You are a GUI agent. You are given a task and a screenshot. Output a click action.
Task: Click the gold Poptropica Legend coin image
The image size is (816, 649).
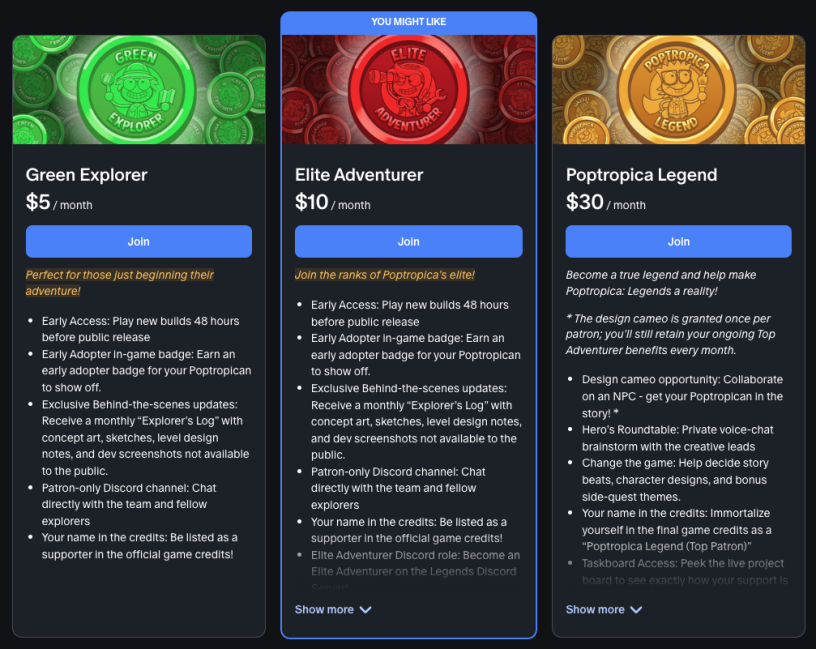tap(678, 90)
